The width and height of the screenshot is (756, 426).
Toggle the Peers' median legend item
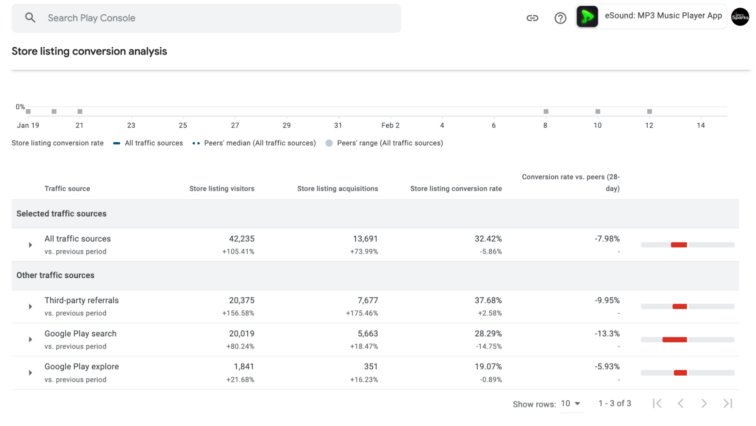(x=255, y=143)
